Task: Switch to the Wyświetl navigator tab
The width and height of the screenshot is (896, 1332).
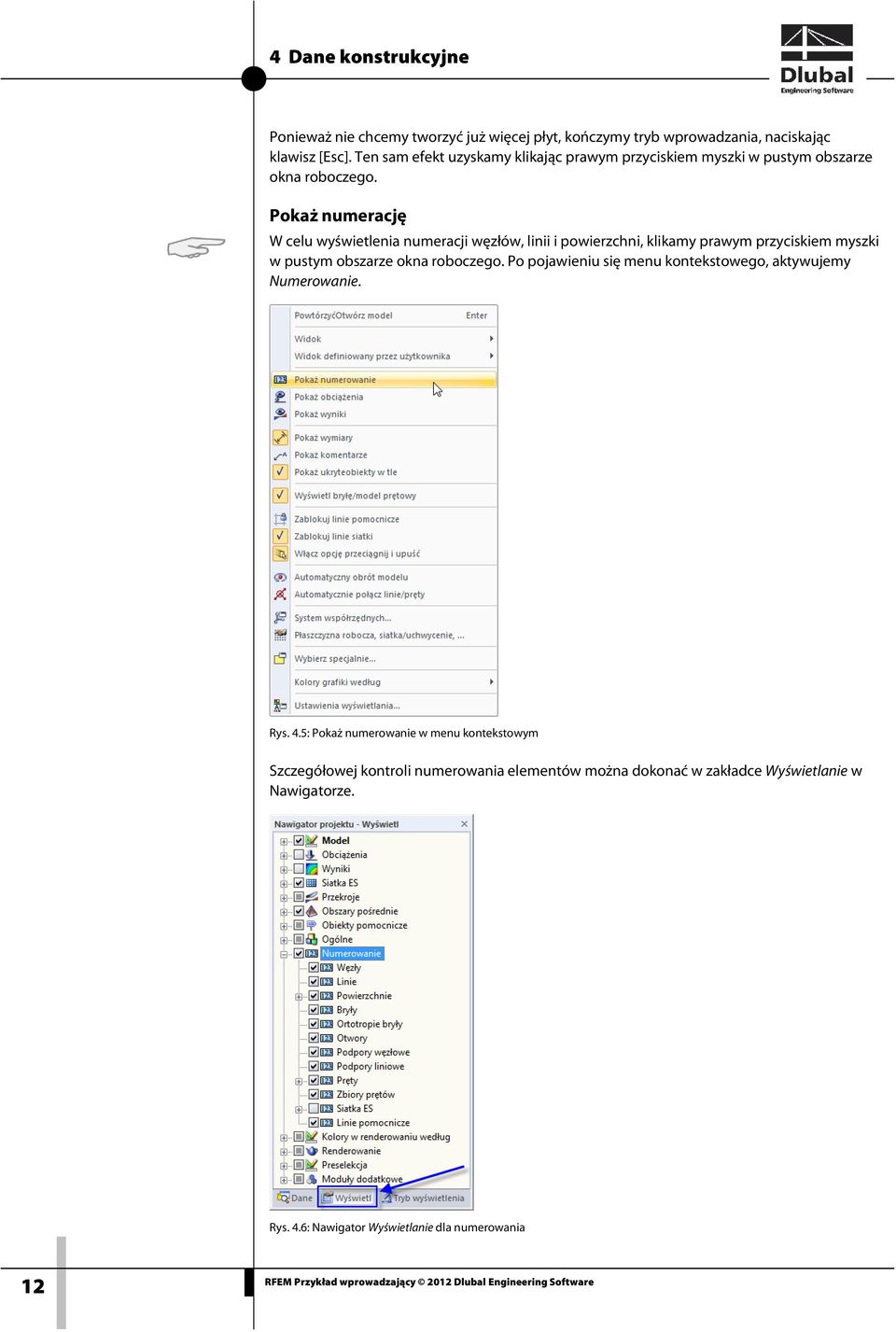Action: coord(346,1199)
